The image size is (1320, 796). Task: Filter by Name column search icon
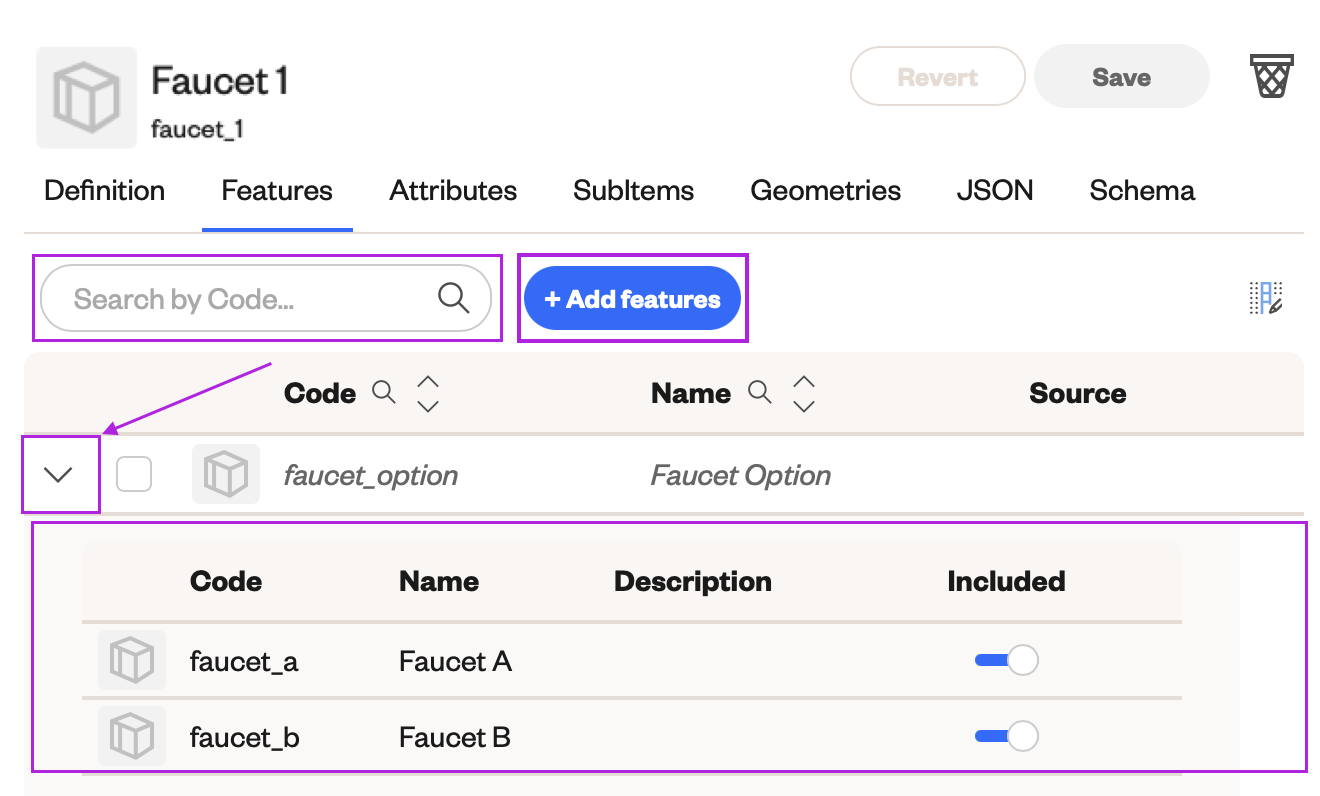(x=760, y=393)
